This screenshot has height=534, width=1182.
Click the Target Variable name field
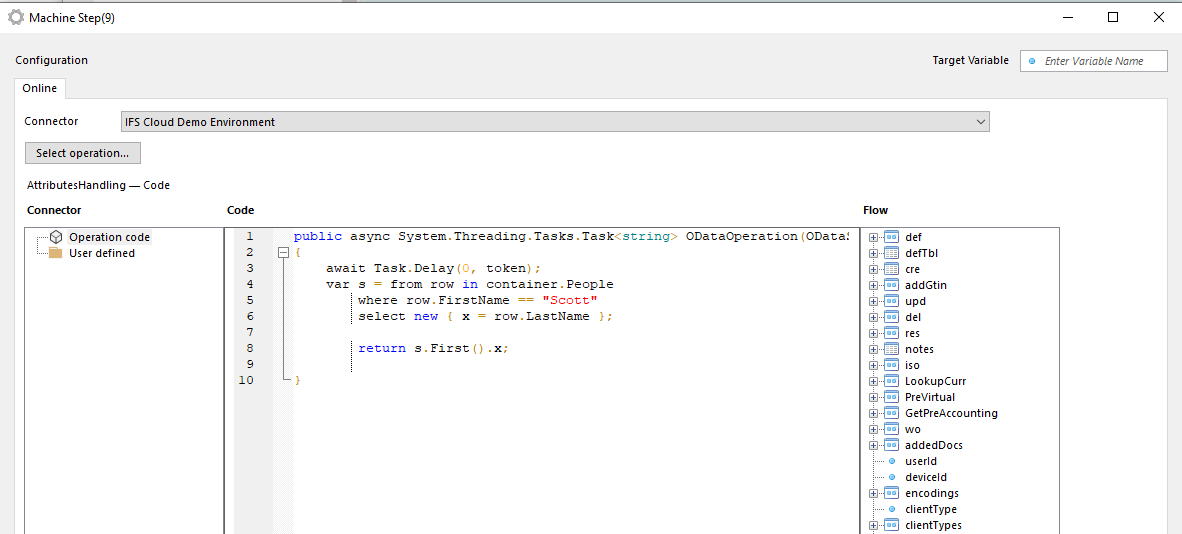[x=1102, y=61]
